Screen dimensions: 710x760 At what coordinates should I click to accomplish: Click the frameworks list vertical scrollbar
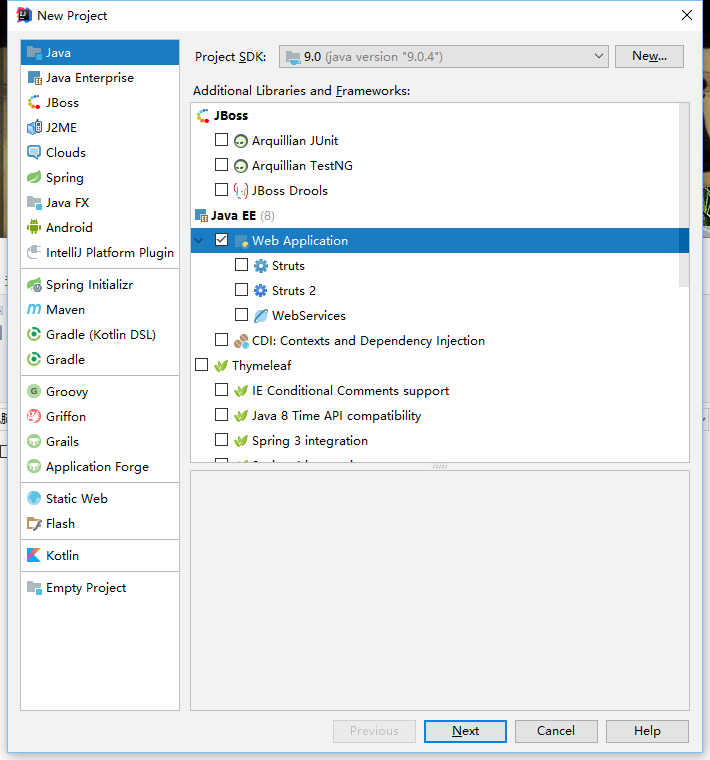[x=684, y=200]
